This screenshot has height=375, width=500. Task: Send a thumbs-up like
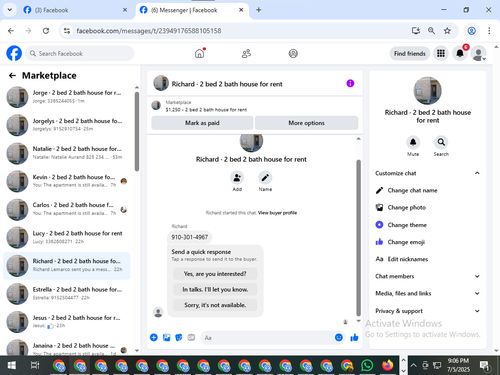point(354,338)
